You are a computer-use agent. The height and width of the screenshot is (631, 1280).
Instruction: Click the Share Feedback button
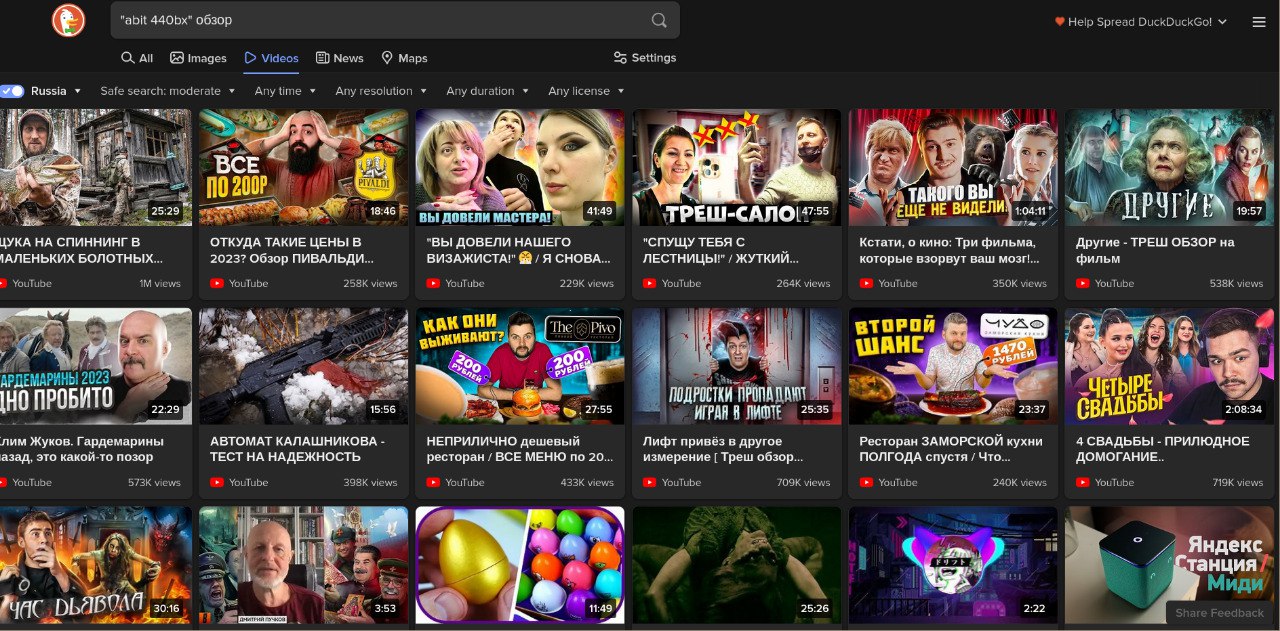tap(1219, 613)
